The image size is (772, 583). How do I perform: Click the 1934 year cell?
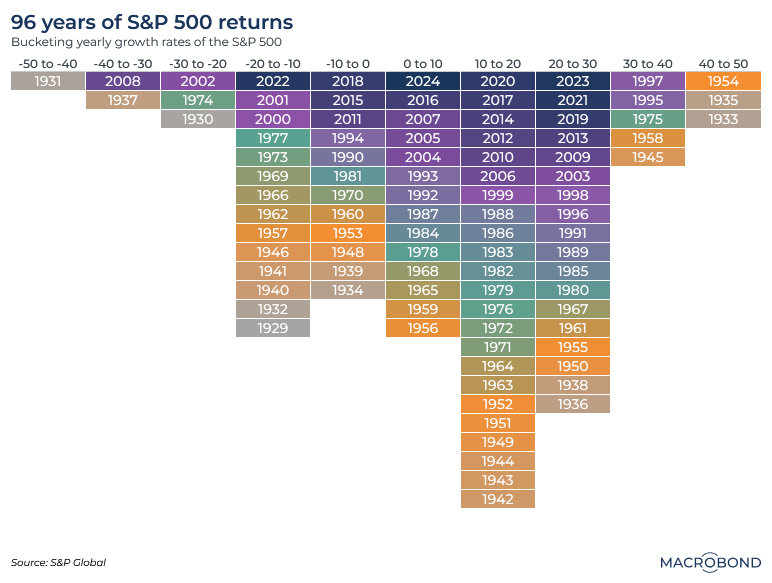(x=348, y=290)
